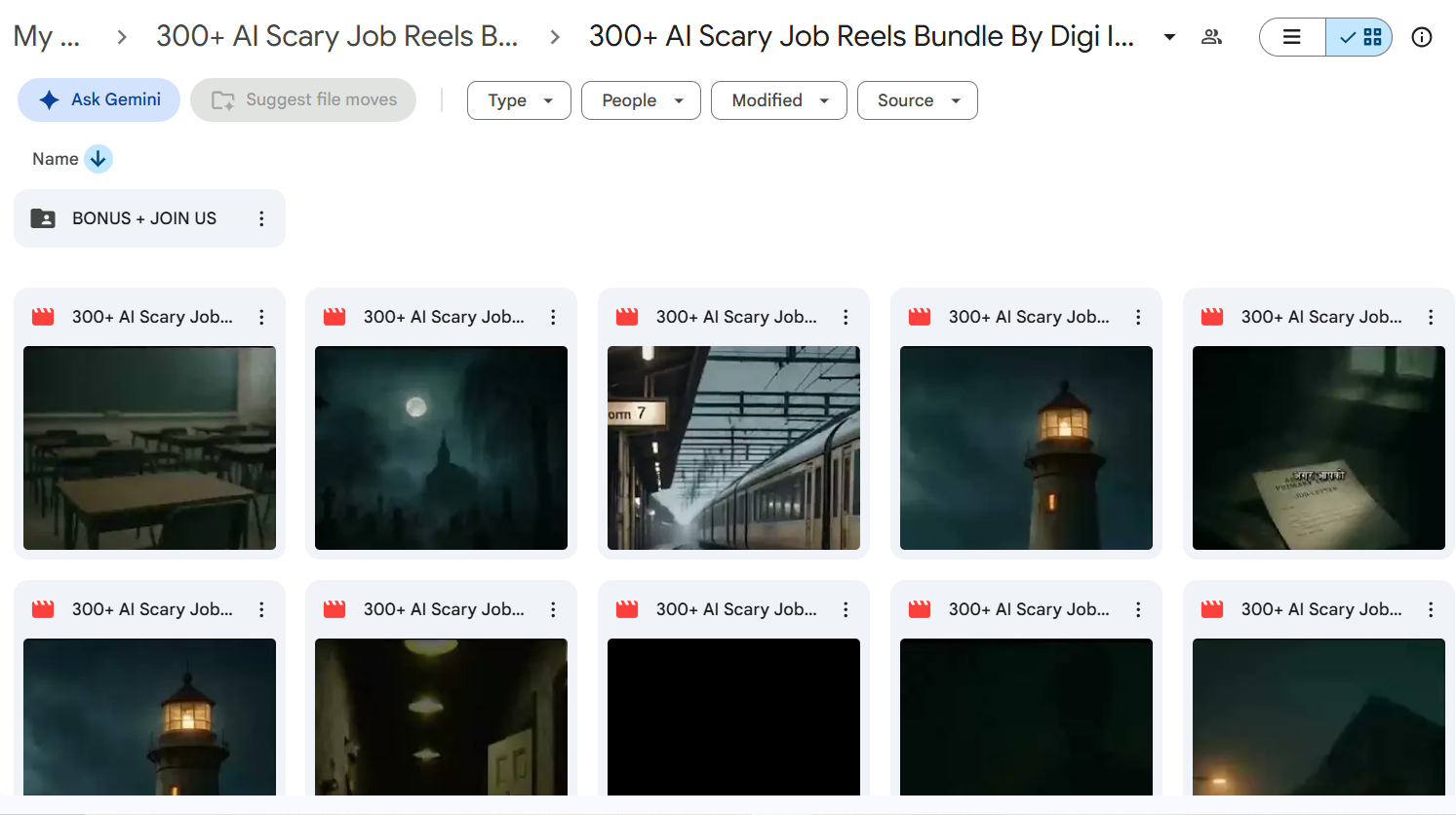This screenshot has height=815, width=1456.
Task: Expand the folder actions dropdown arrow
Action: click(x=1169, y=37)
